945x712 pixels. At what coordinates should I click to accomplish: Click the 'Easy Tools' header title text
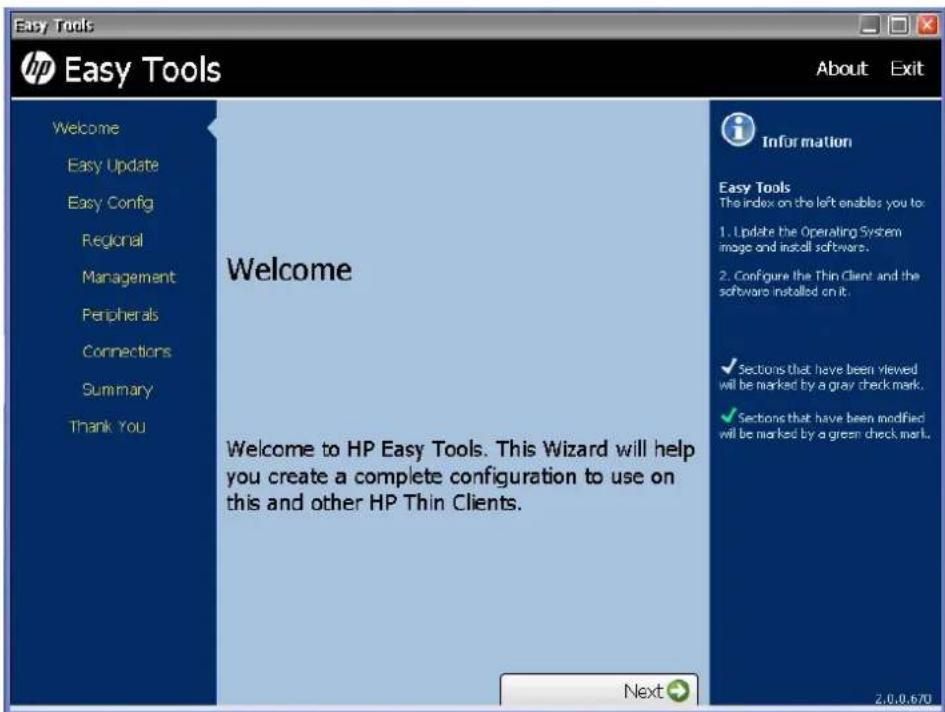[x=143, y=69]
